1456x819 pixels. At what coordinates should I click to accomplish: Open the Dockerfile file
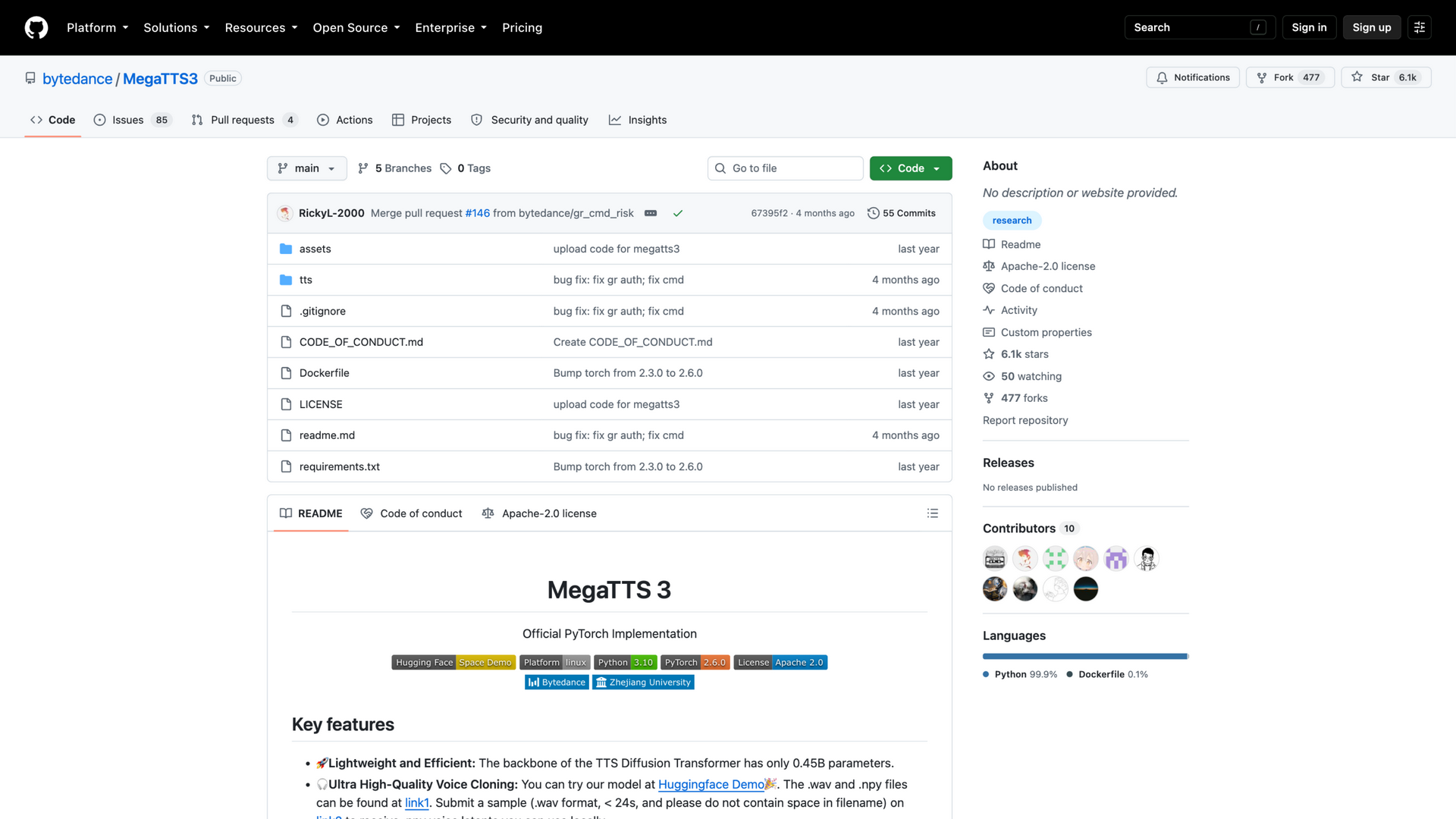pyautogui.click(x=325, y=373)
